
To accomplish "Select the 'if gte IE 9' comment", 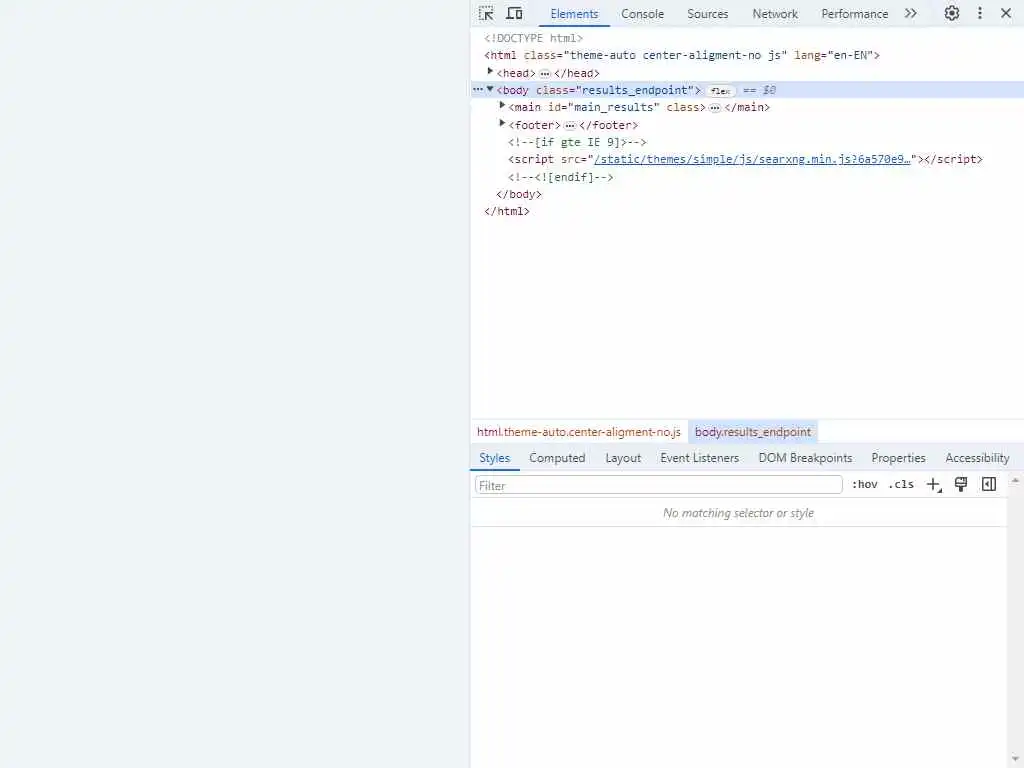I will pyautogui.click(x=577, y=142).
